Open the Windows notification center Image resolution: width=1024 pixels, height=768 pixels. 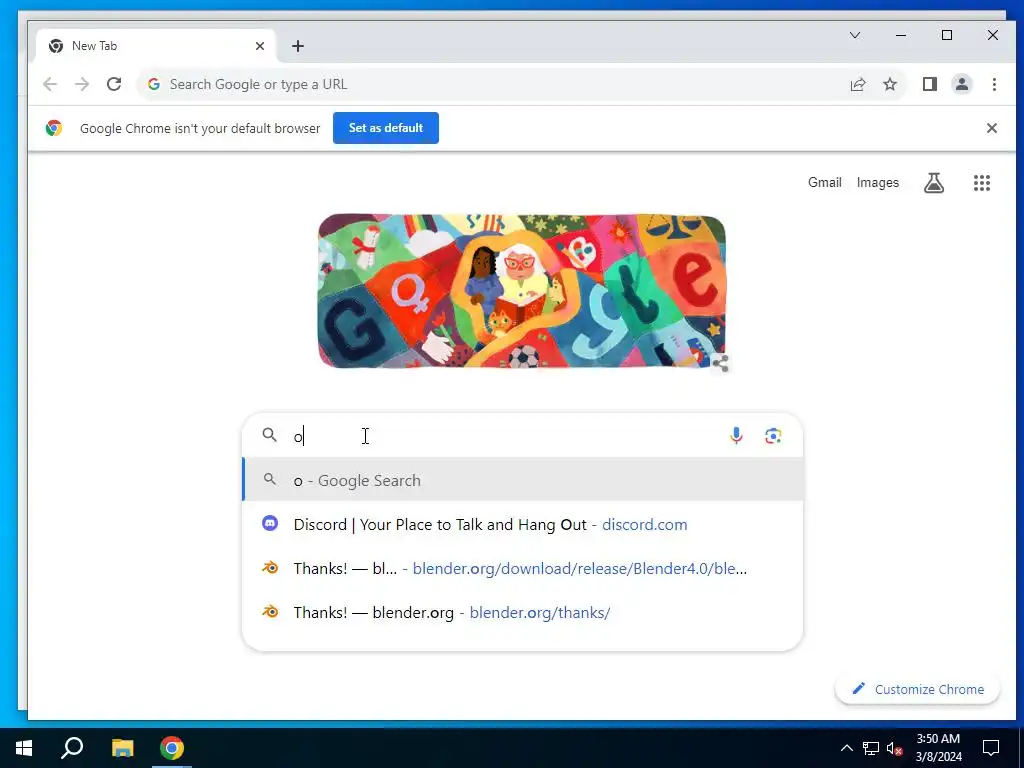(991, 748)
